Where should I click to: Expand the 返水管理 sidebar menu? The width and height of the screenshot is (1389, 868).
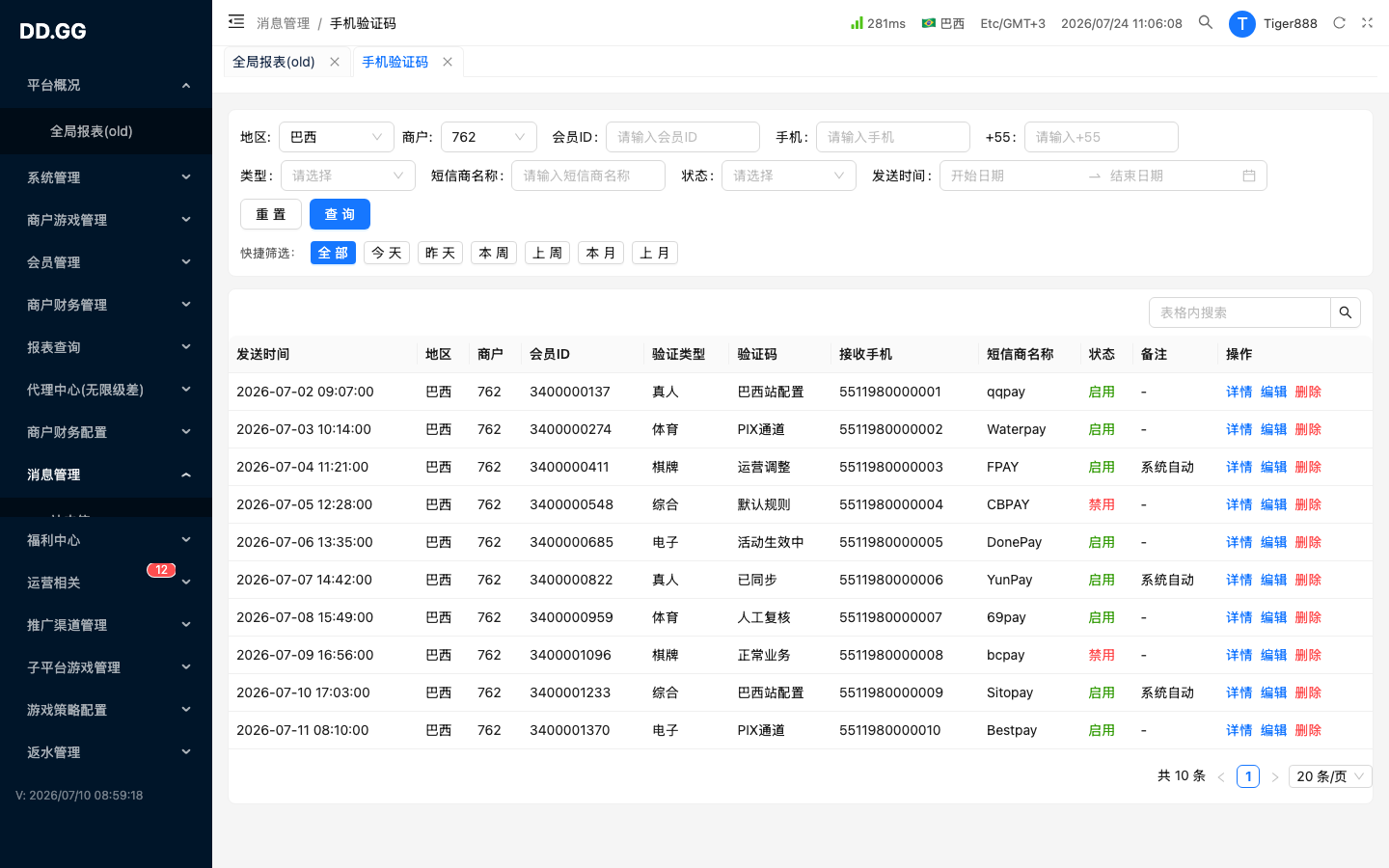(106, 752)
